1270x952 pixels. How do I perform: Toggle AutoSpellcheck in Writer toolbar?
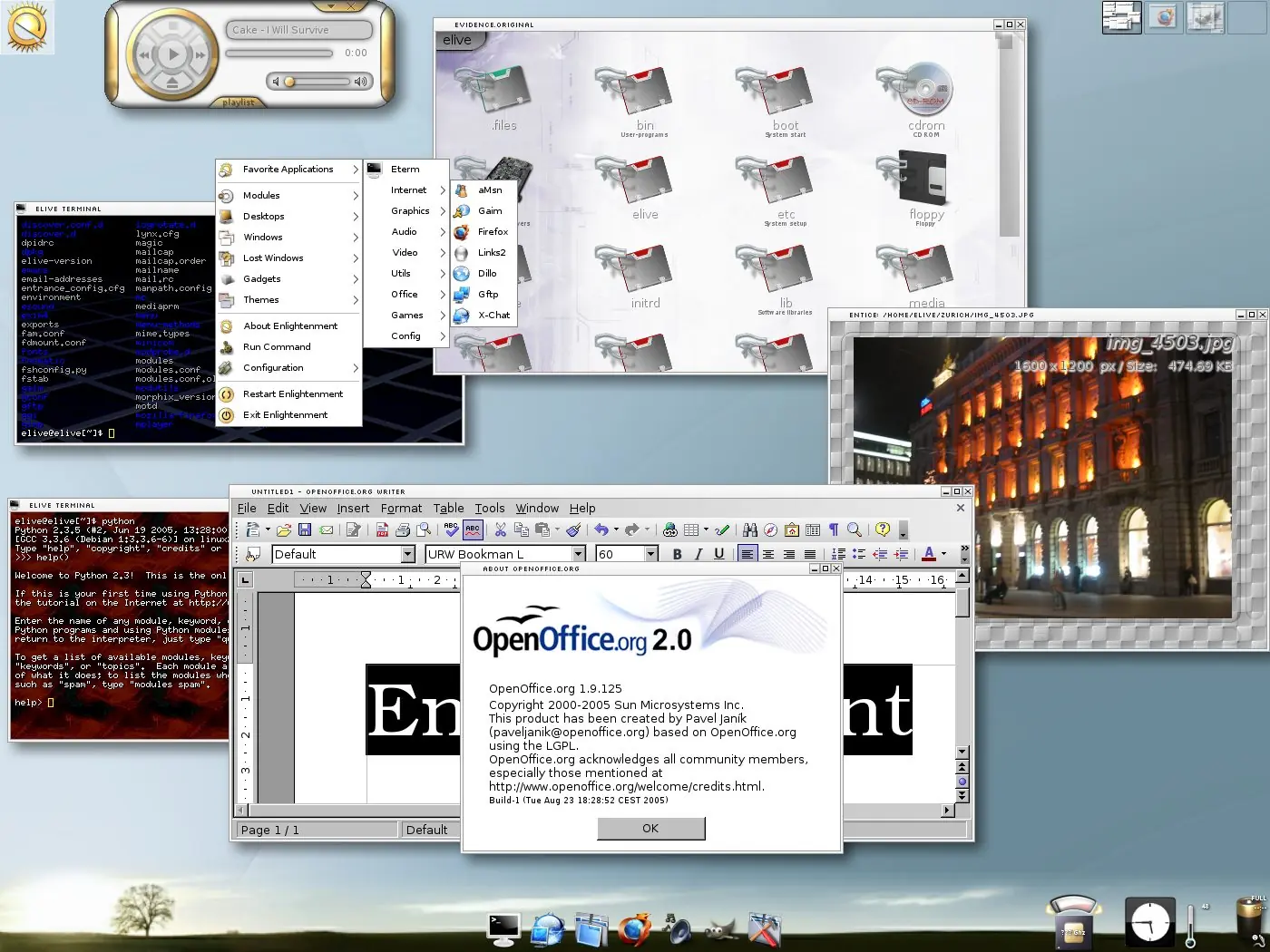[x=473, y=529]
